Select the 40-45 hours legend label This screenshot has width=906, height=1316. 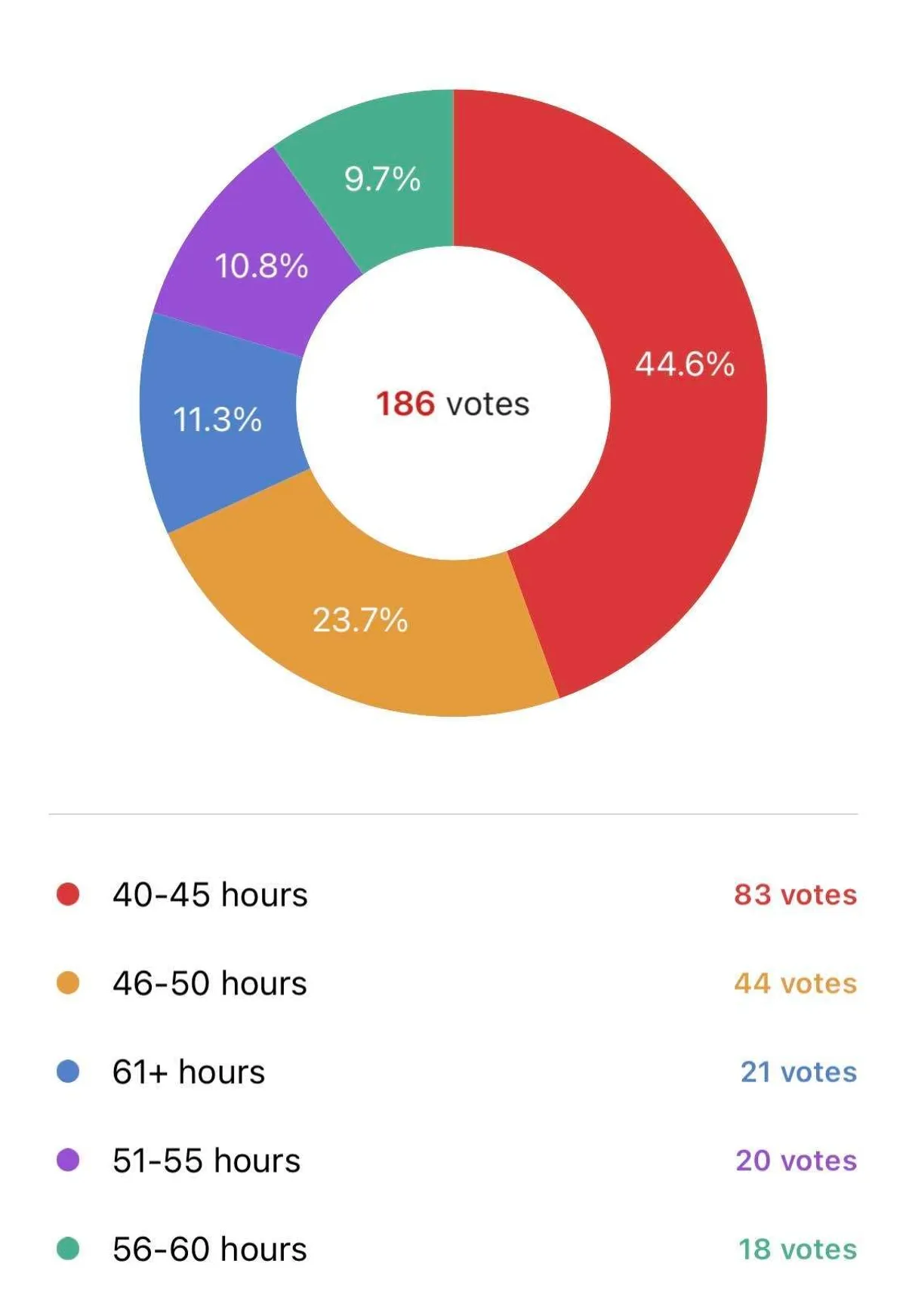point(210,895)
